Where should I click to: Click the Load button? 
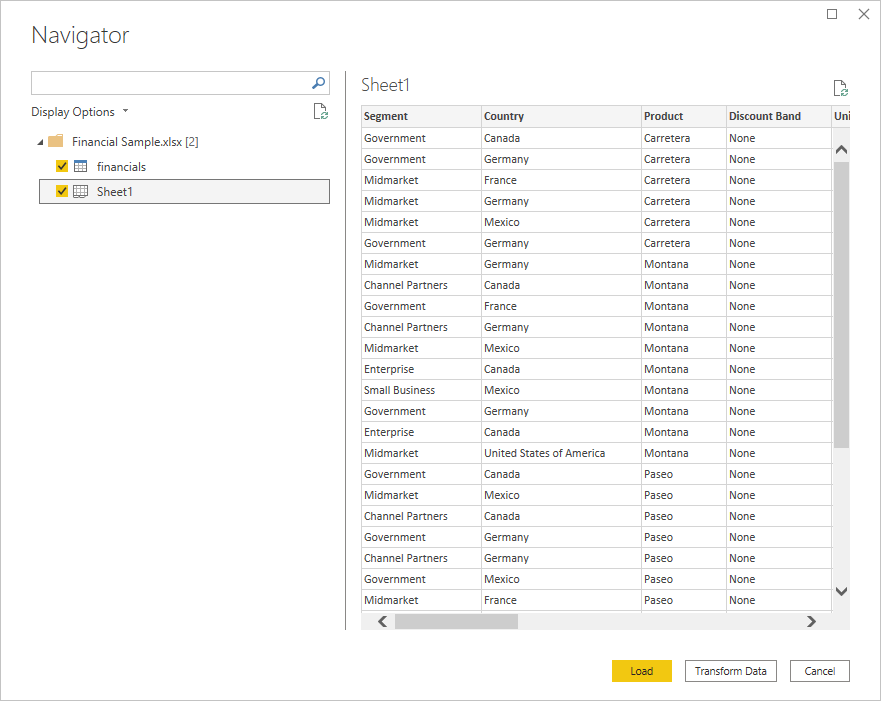641,671
